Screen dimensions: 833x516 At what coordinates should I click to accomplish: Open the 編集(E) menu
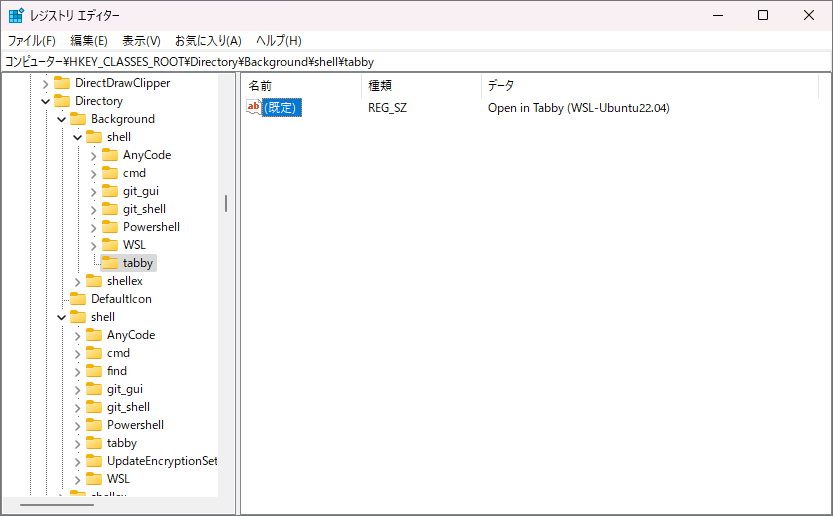pyautogui.click(x=89, y=41)
